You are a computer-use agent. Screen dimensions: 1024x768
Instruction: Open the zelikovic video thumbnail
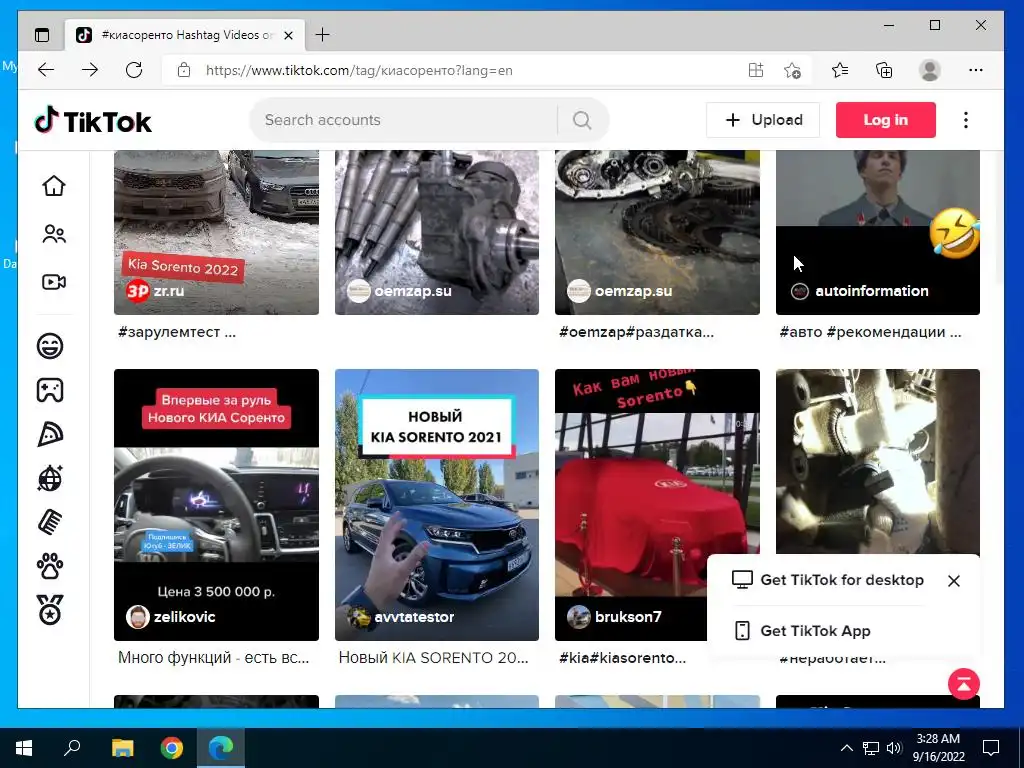(216, 505)
